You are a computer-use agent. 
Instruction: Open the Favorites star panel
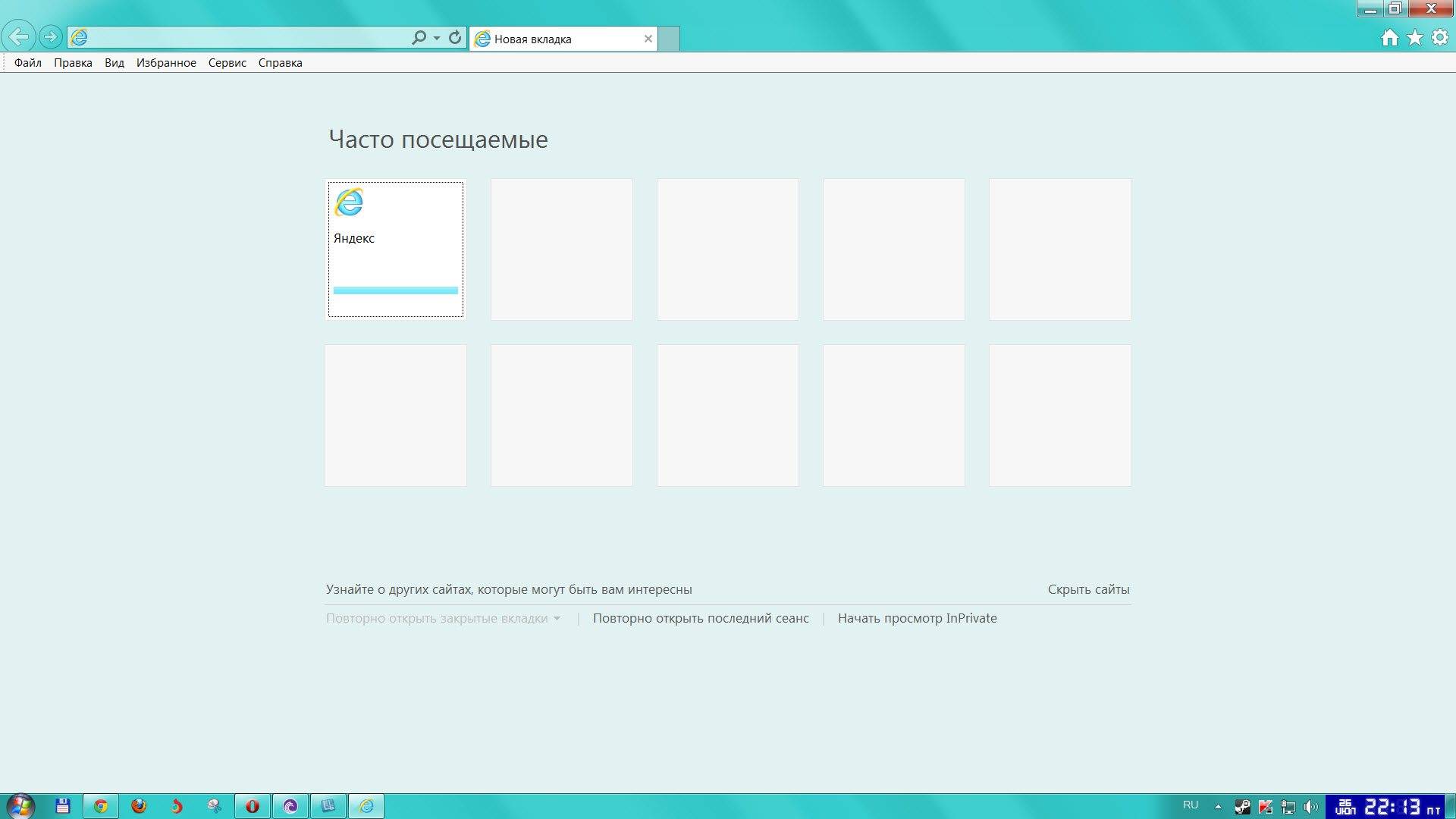(1414, 37)
